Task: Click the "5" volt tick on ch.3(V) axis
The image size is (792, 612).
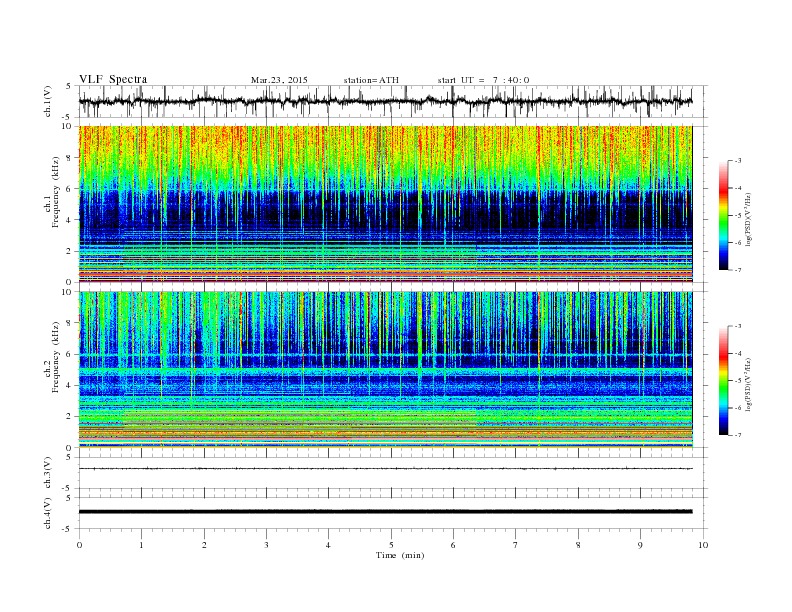Action: [69, 457]
